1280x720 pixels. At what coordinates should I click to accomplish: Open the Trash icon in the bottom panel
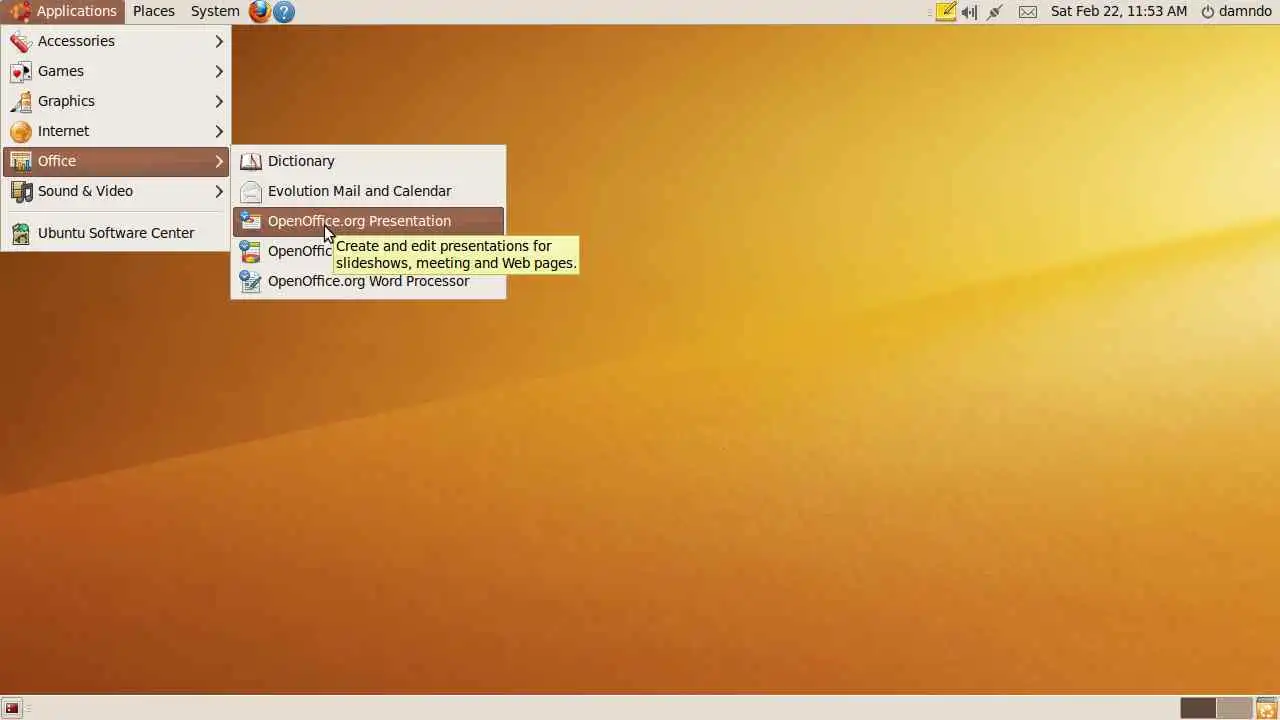click(1266, 708)
